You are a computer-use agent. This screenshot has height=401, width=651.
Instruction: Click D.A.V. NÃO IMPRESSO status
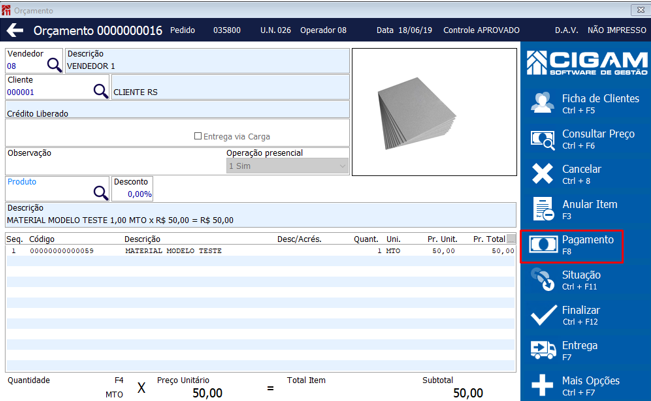600,30
